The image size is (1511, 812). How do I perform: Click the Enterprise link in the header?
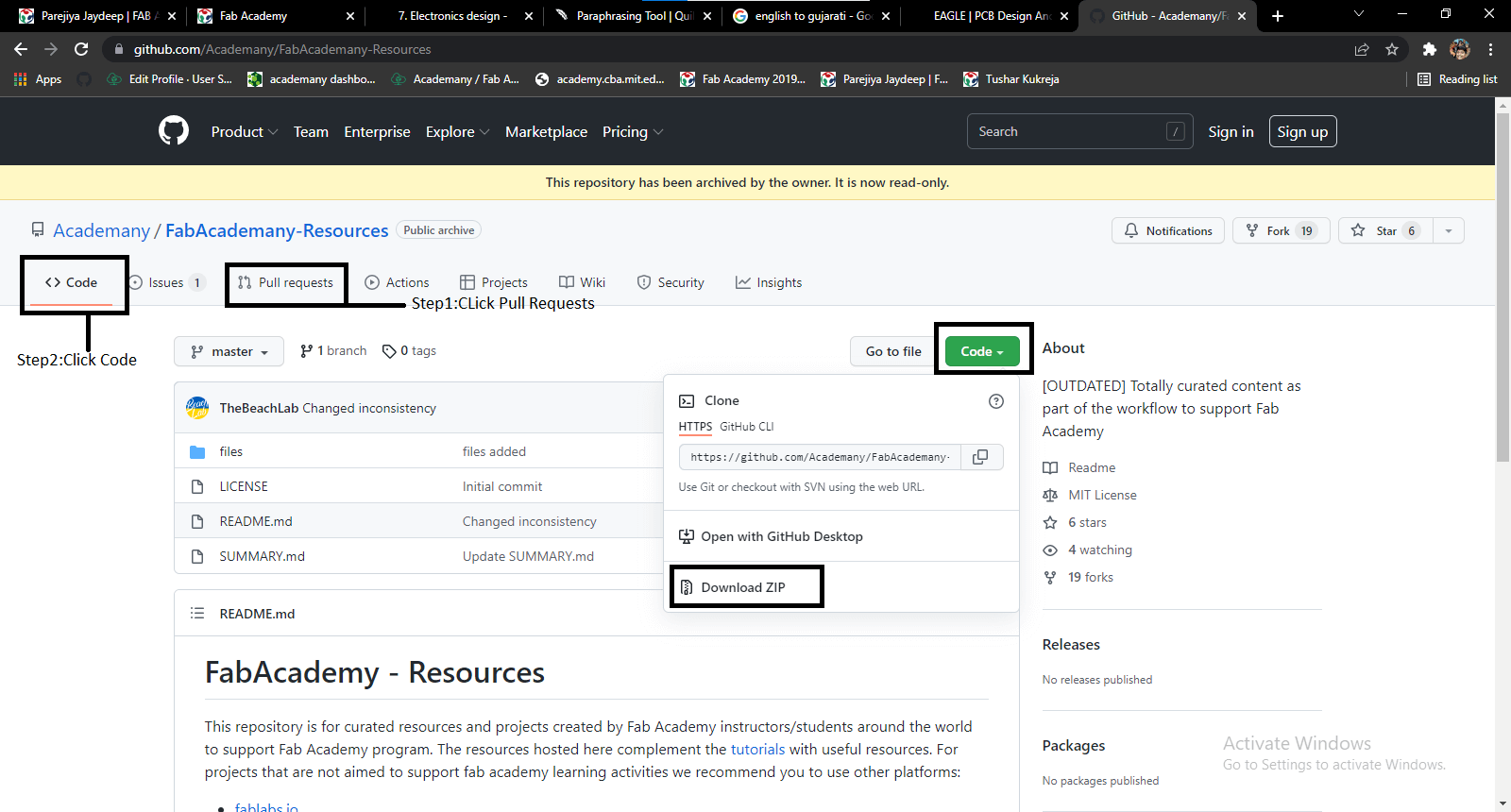[x=377, y=131]
